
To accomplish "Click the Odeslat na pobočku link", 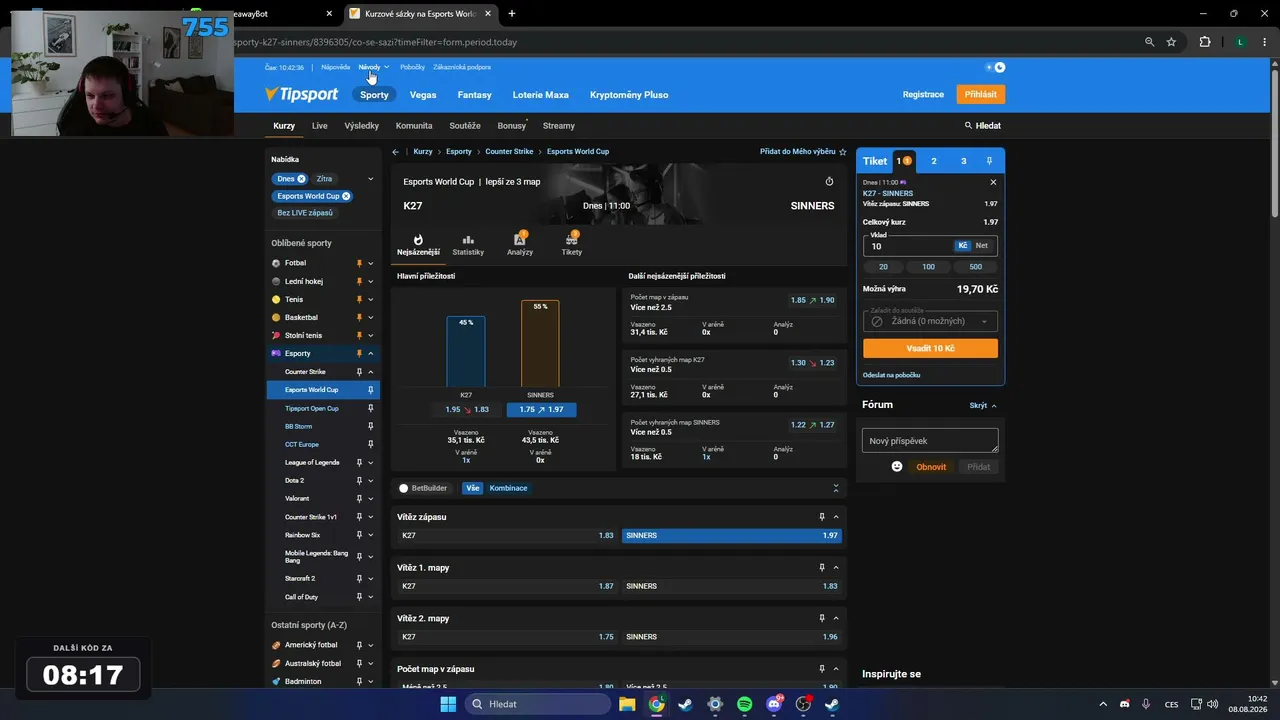I will [x=891, y=375].
